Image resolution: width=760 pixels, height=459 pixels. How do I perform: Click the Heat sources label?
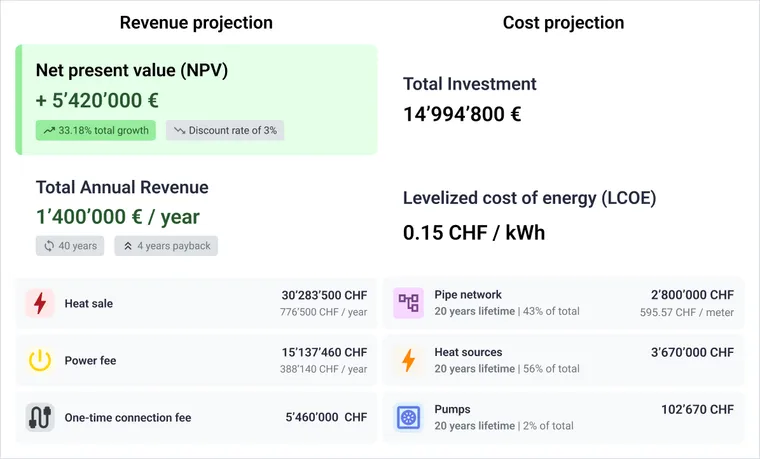pyautogui.click(x=468, y=352)
